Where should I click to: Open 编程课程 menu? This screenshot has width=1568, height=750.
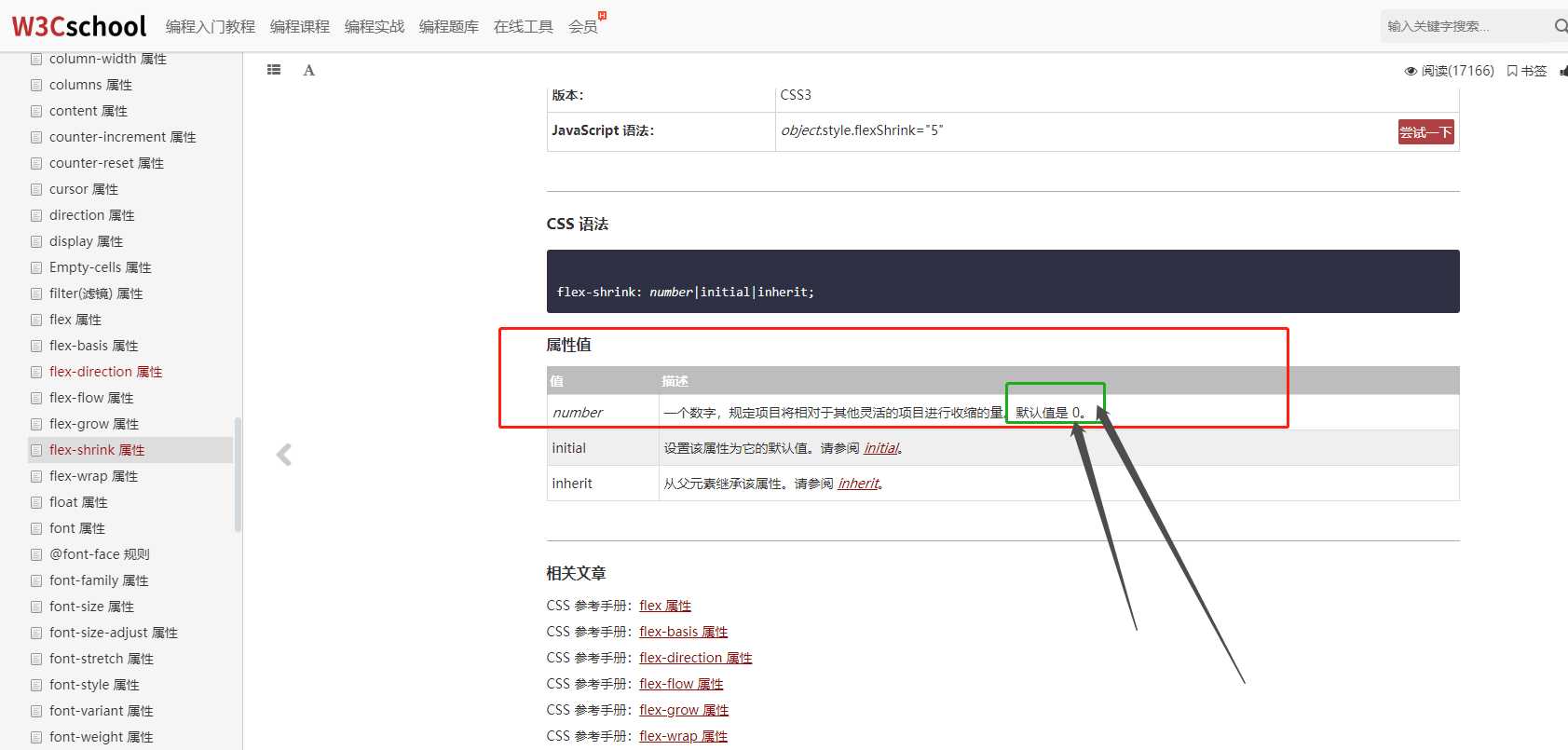point(300,27)
